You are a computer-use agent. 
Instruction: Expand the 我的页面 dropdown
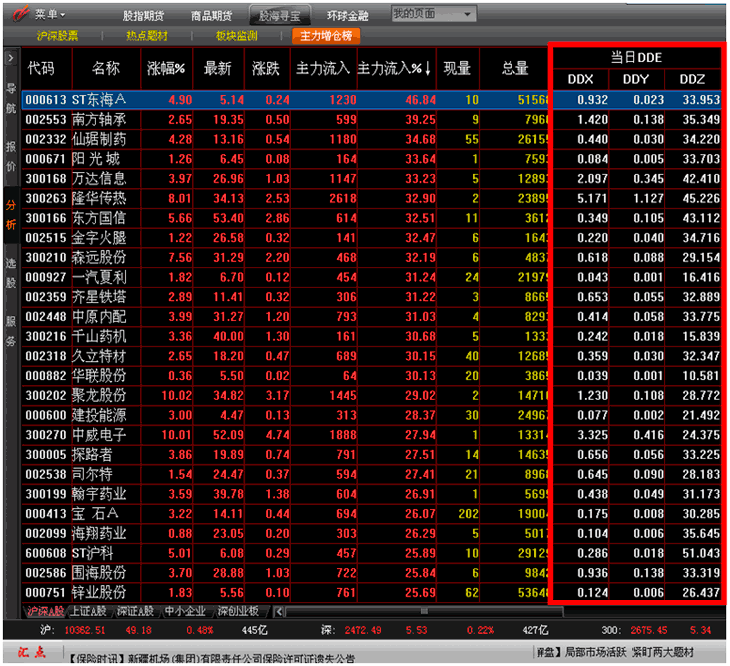pyautogui.click(x=433, y=14)
